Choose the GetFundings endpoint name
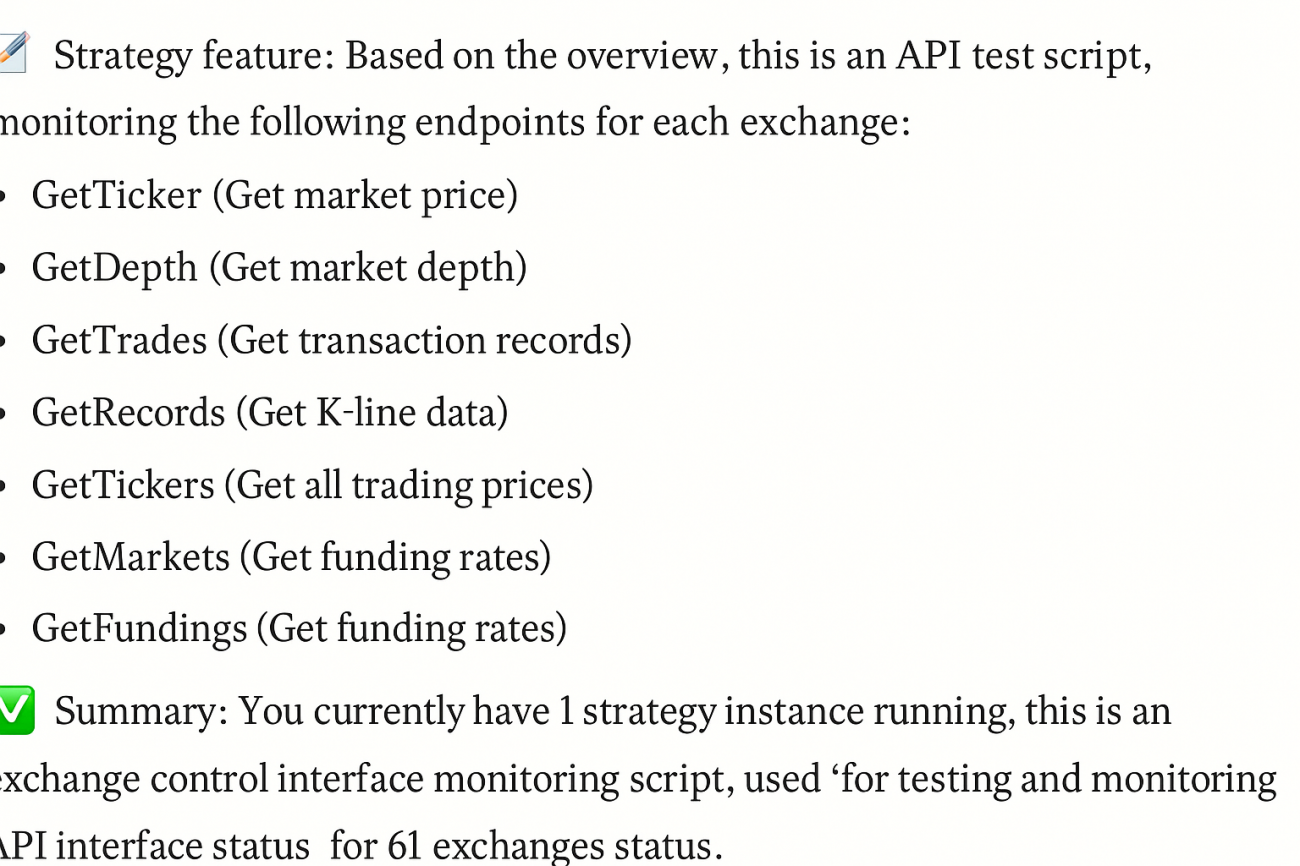Screen dimensions: 1300x866 (x=139, y=629)
